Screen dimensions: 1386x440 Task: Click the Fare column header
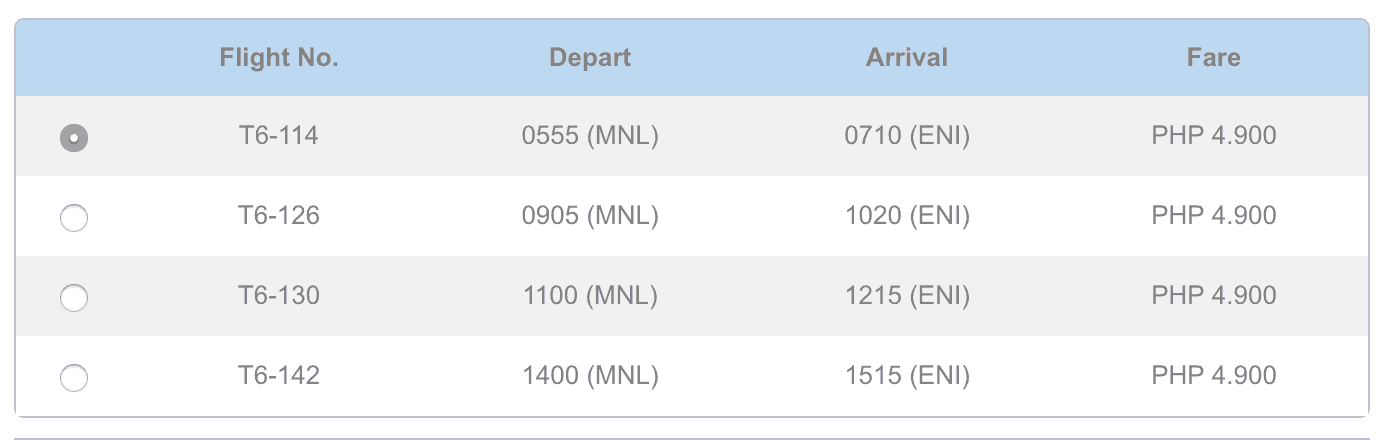click(x=1214, y=57)
